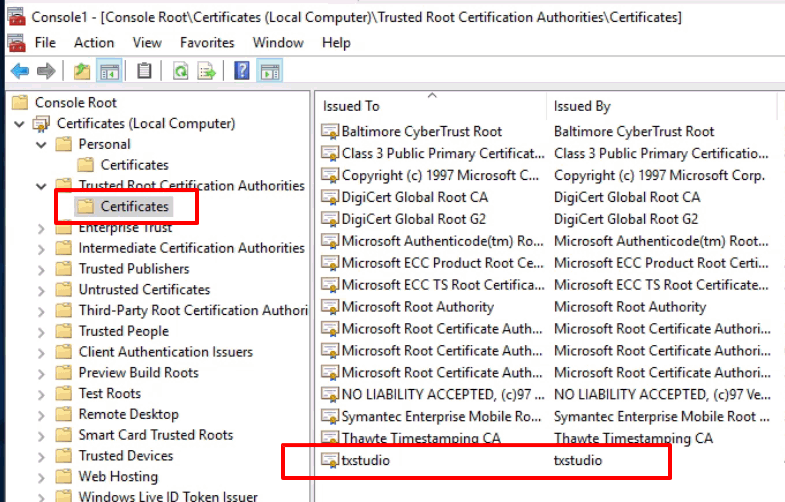
Task: Click Remote Desktop folder icon
Action: point(64,414)
